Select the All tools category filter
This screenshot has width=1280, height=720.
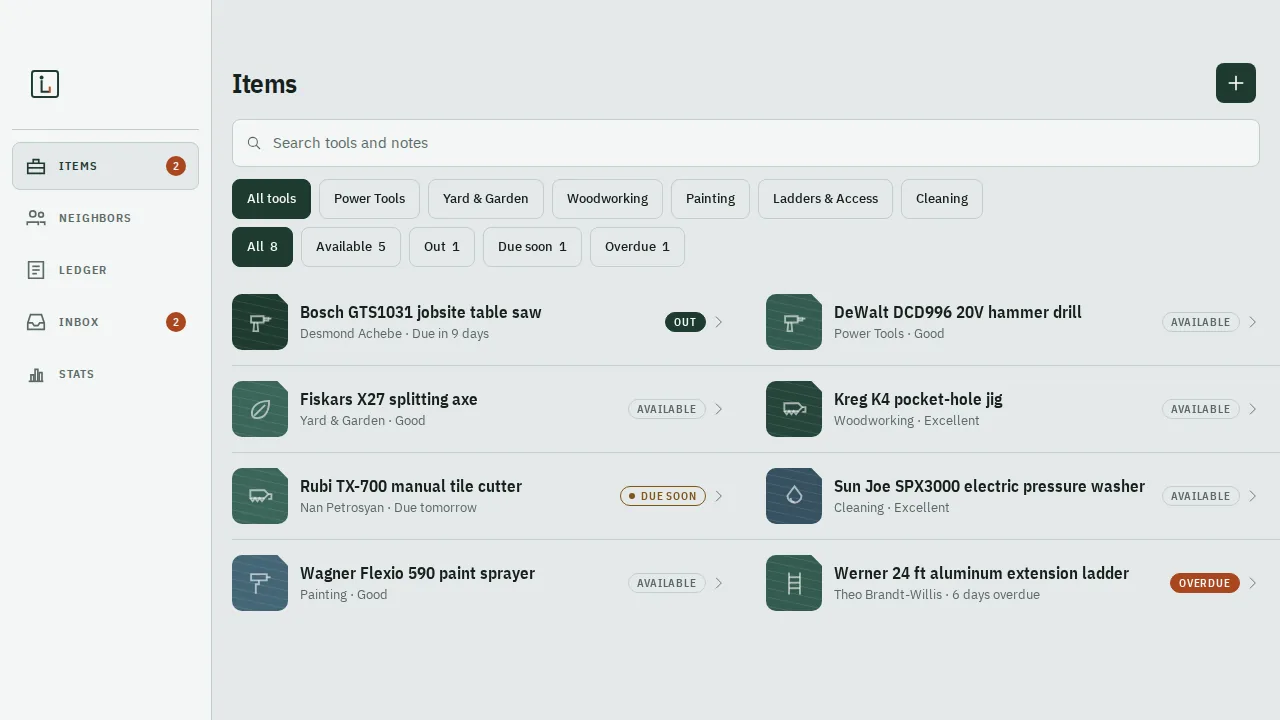pos(271,199)
